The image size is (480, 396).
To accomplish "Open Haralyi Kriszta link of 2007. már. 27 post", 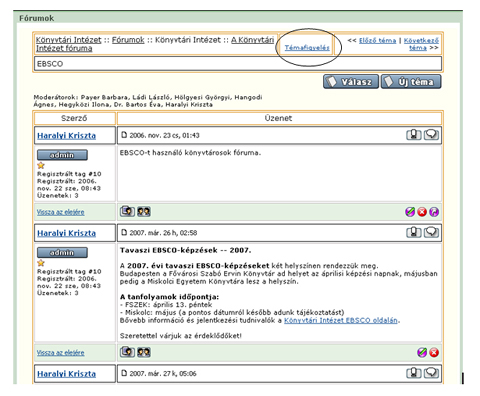I will (x=66, y=374).
